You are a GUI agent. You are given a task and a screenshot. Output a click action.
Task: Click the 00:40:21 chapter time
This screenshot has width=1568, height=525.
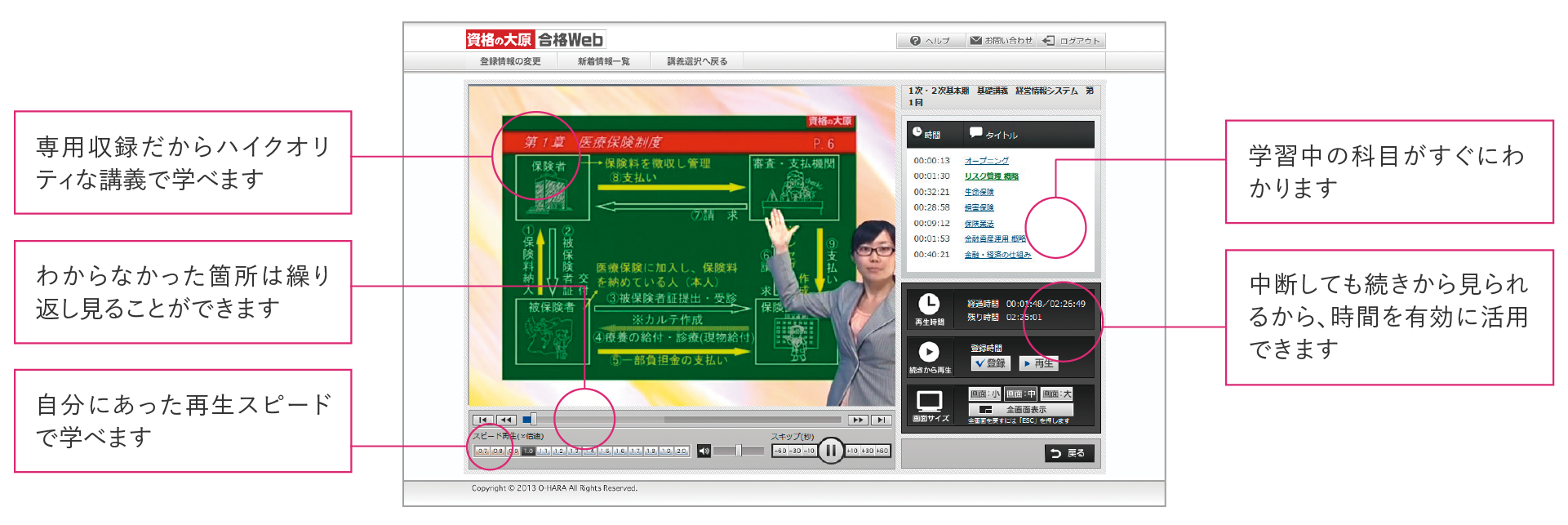coord(931,255)
